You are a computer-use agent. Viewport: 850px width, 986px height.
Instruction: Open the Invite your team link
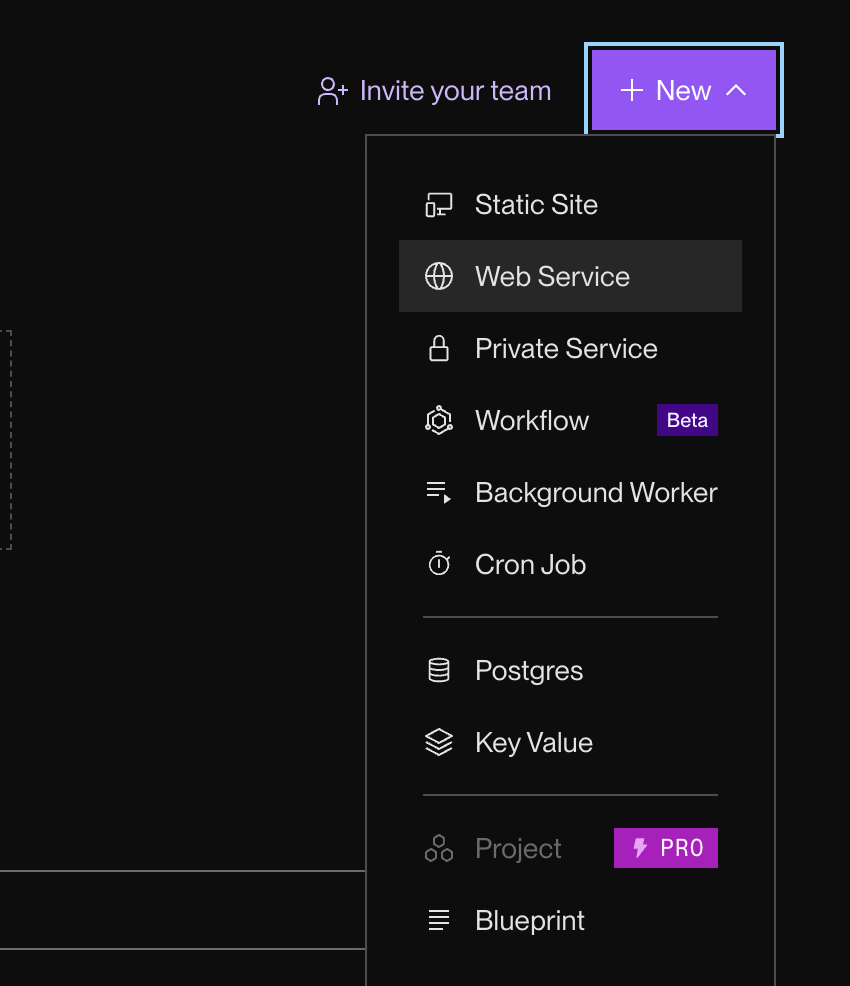[434, 91]
